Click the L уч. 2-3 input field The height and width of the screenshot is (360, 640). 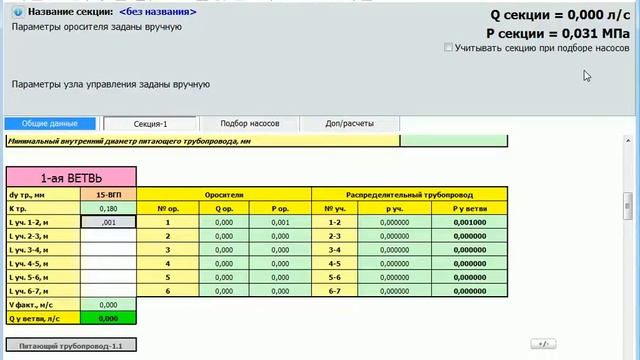109,236
